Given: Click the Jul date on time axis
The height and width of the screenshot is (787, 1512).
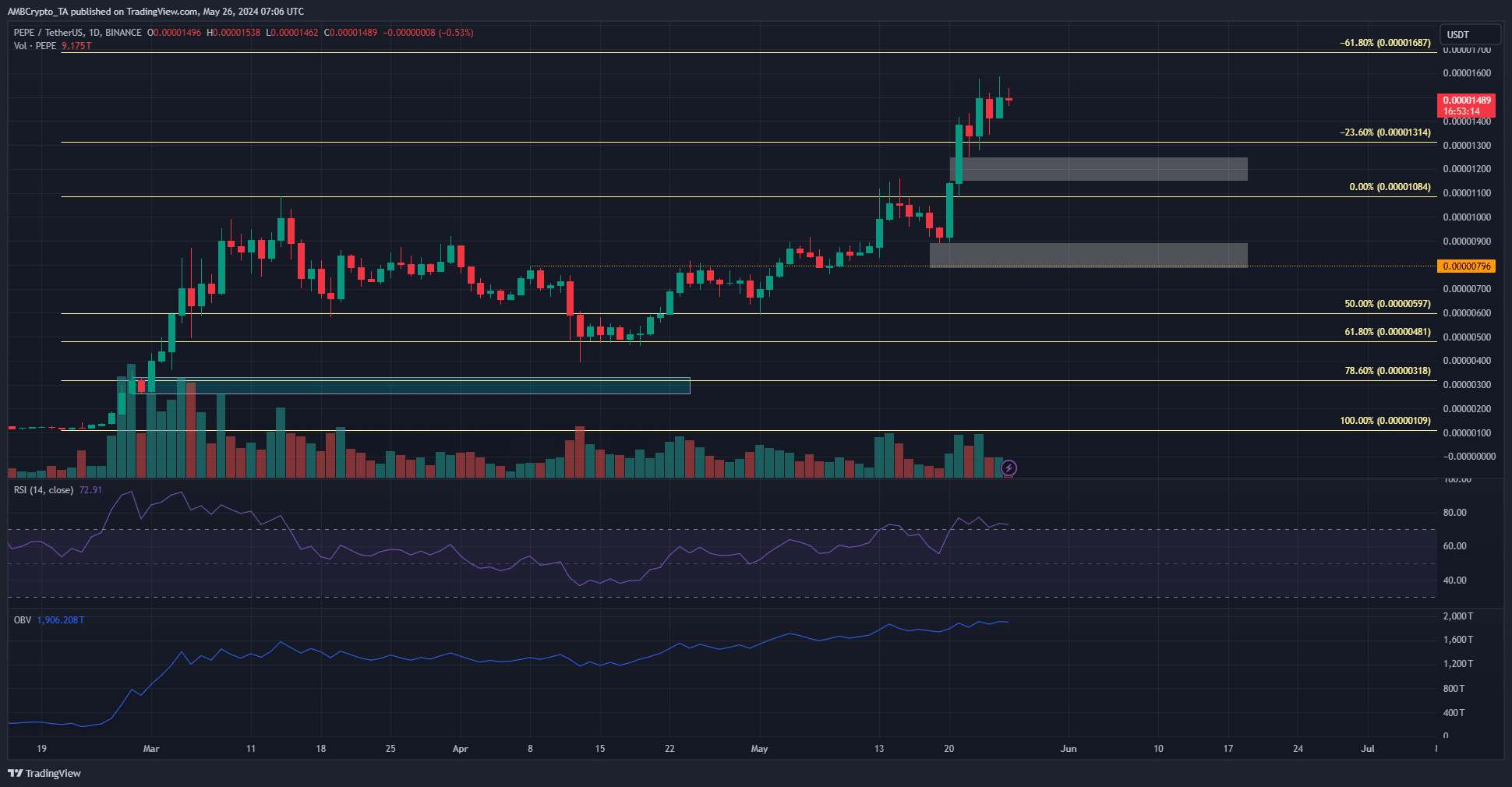Looking at the screenshot, I should pos(1367,749).
